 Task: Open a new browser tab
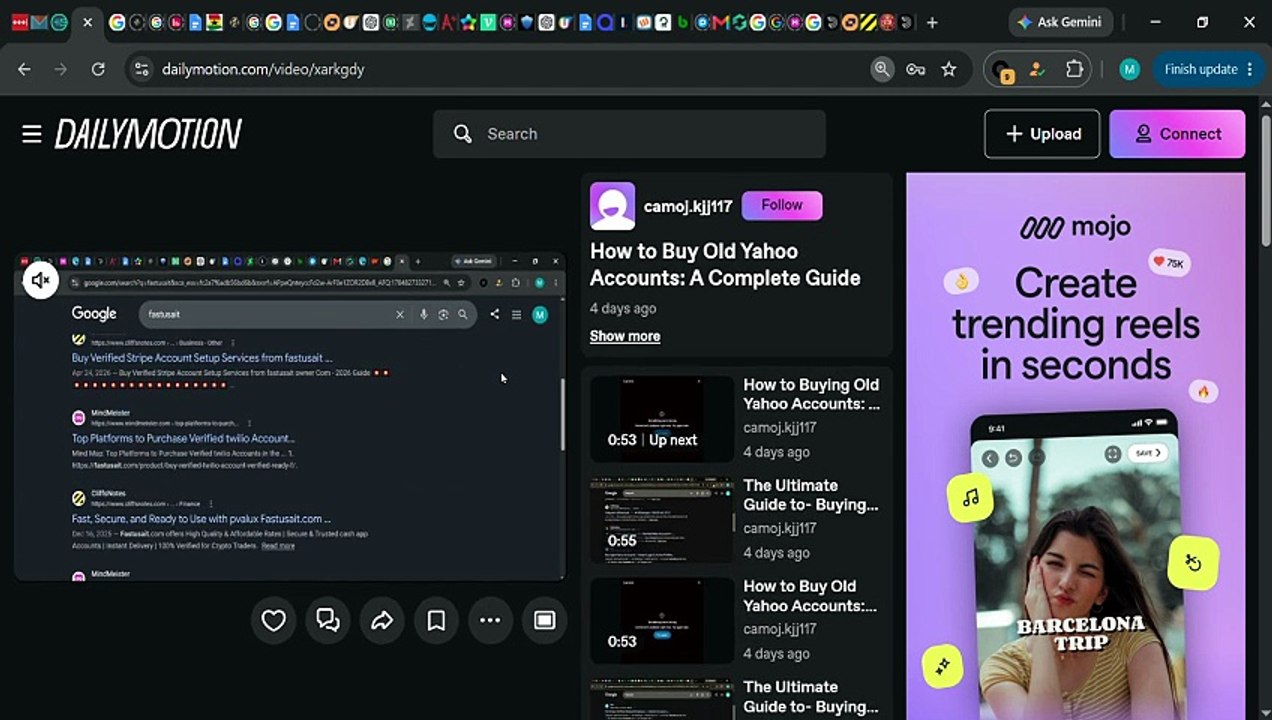coord(932,22)
